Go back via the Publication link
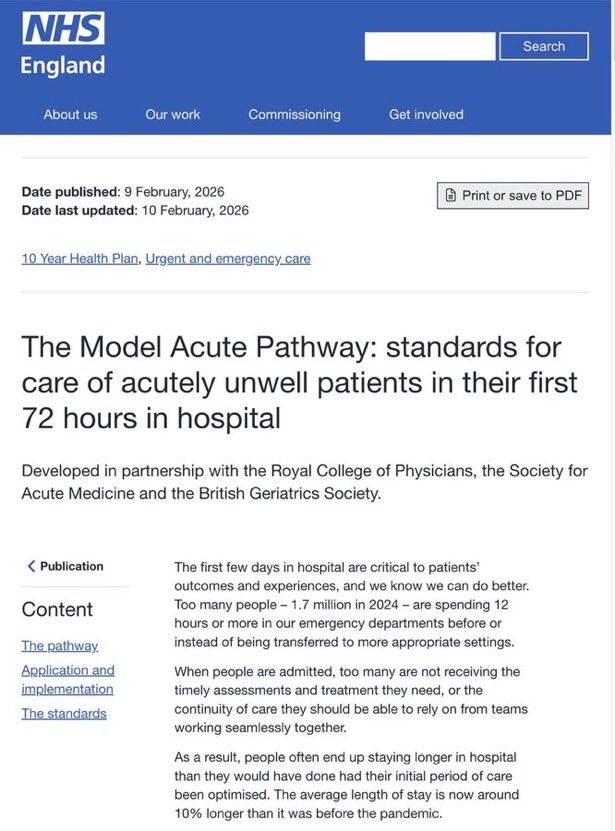Viewport: 615px width, 831px height. (72, 566)
